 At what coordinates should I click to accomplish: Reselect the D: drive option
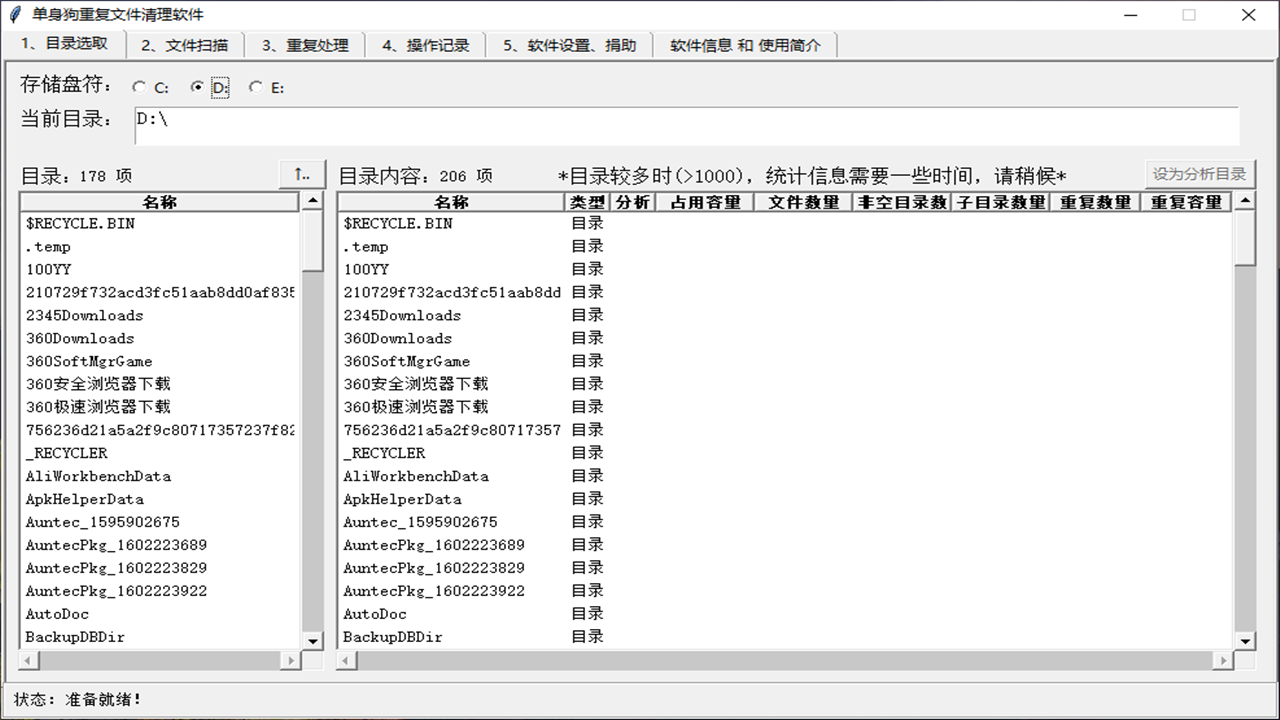point(197,87)
